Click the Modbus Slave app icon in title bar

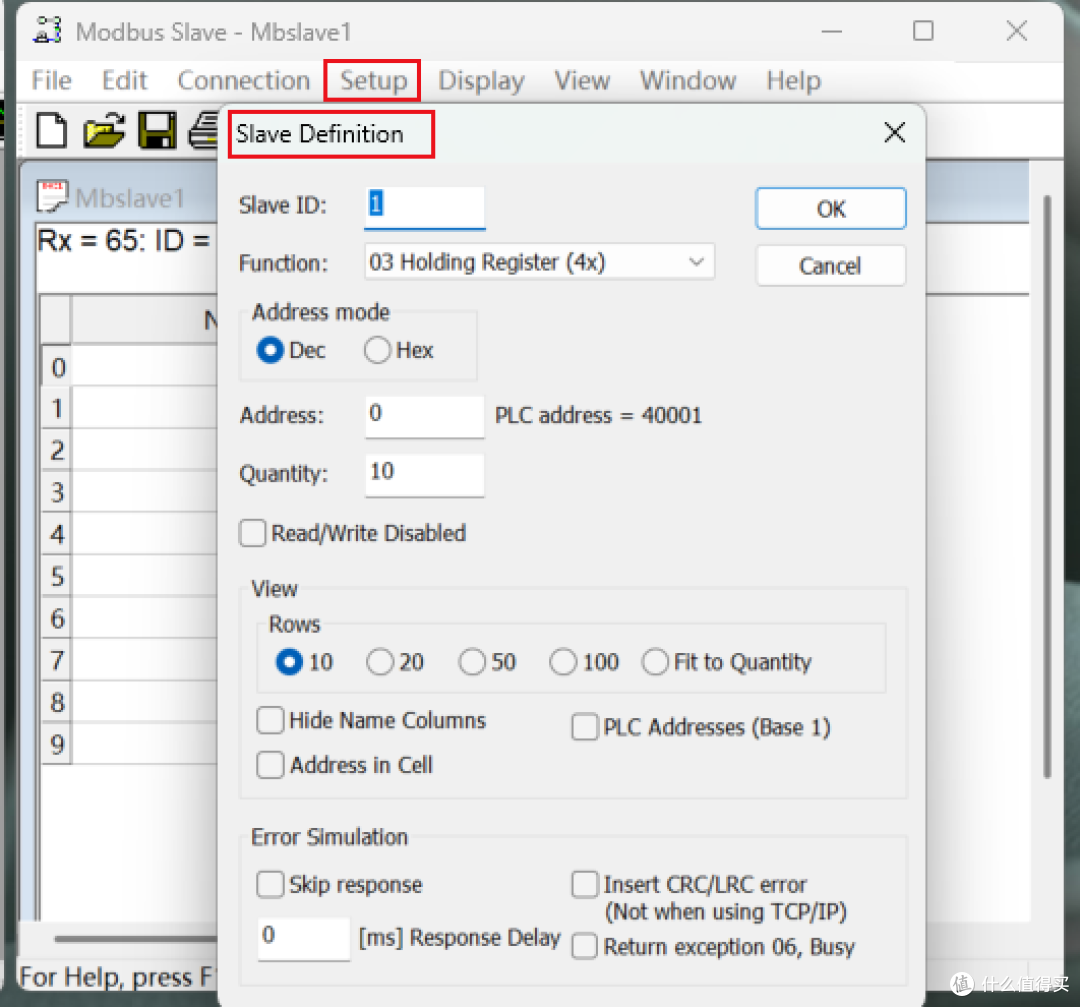point(48,31)
